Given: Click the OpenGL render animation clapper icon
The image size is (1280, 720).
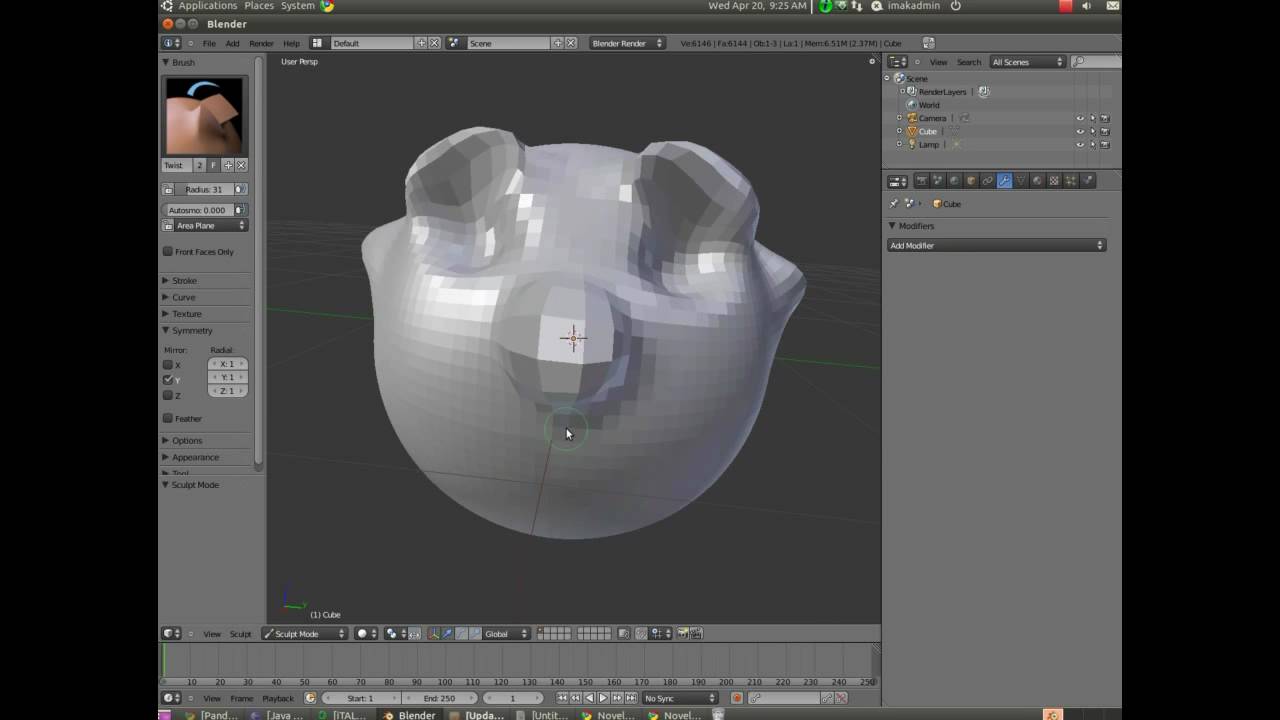Looking at the screenshot, I should 696,633.
